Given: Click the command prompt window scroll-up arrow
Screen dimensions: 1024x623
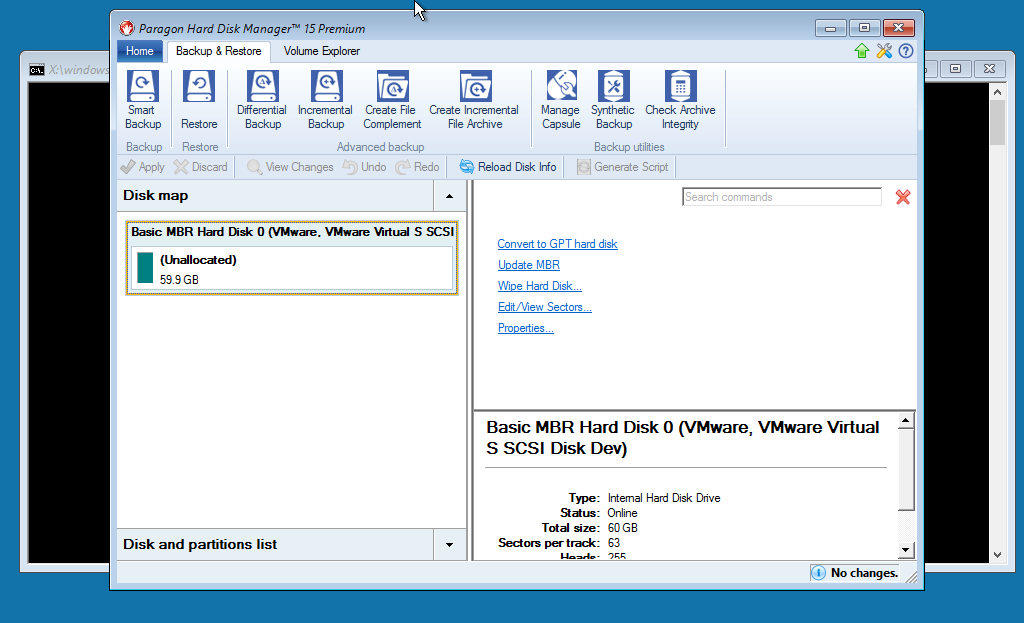Looking at the screenshot, I should click(x=997, y=92).
